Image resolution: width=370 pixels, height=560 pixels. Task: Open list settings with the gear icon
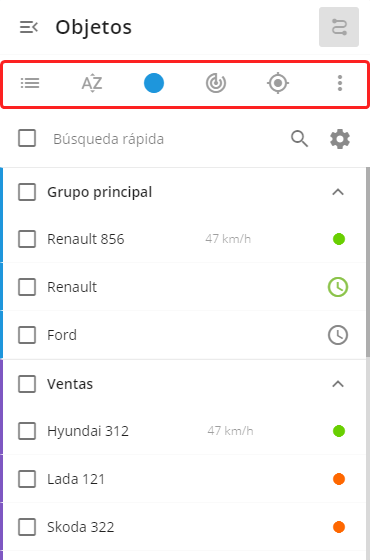coord(340,139)
